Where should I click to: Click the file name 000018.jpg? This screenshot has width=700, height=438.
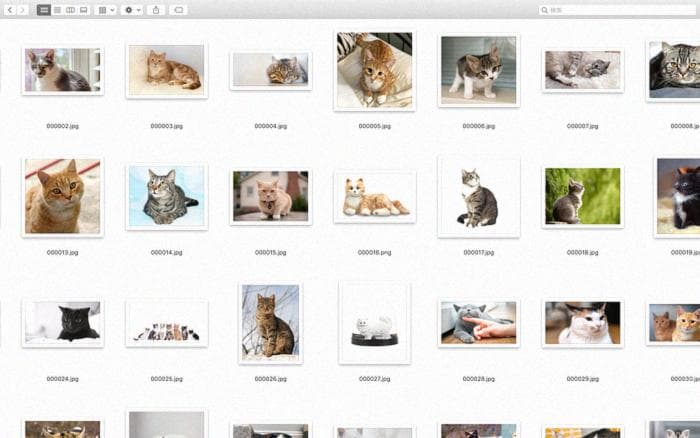coord(583,253)
